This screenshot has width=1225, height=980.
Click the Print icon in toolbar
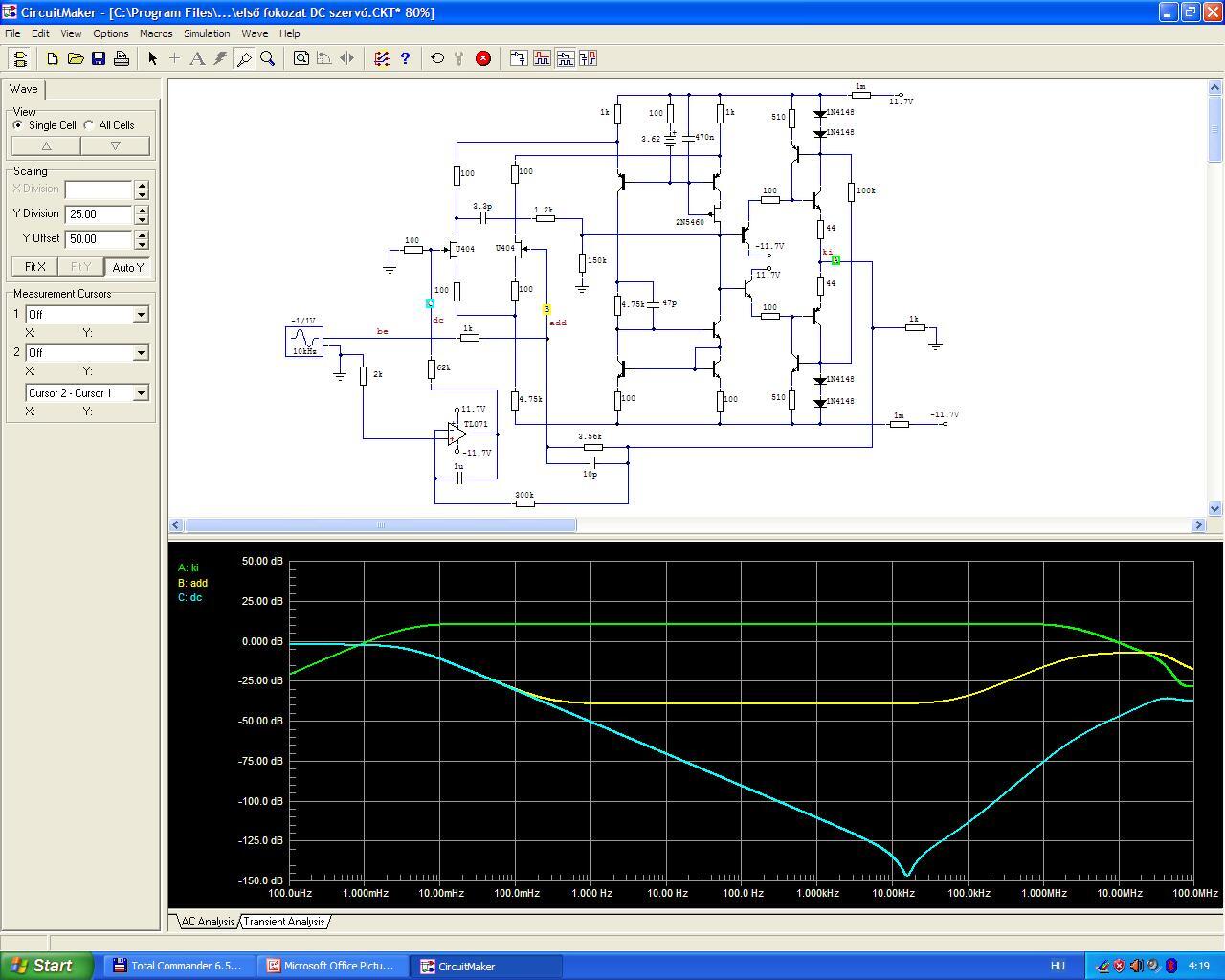click(122, 58)
